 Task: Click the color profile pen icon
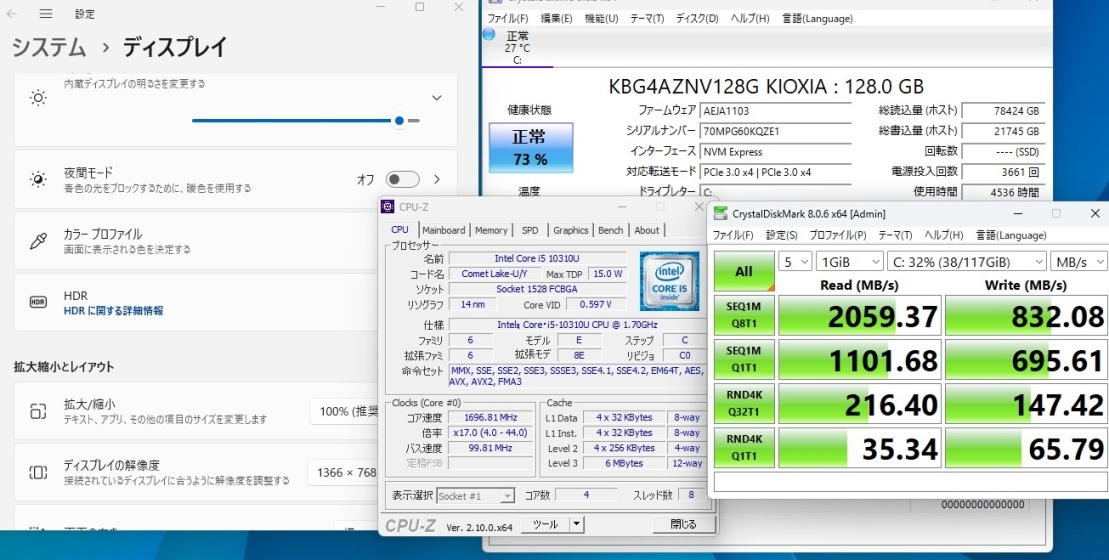pos(38,240)
